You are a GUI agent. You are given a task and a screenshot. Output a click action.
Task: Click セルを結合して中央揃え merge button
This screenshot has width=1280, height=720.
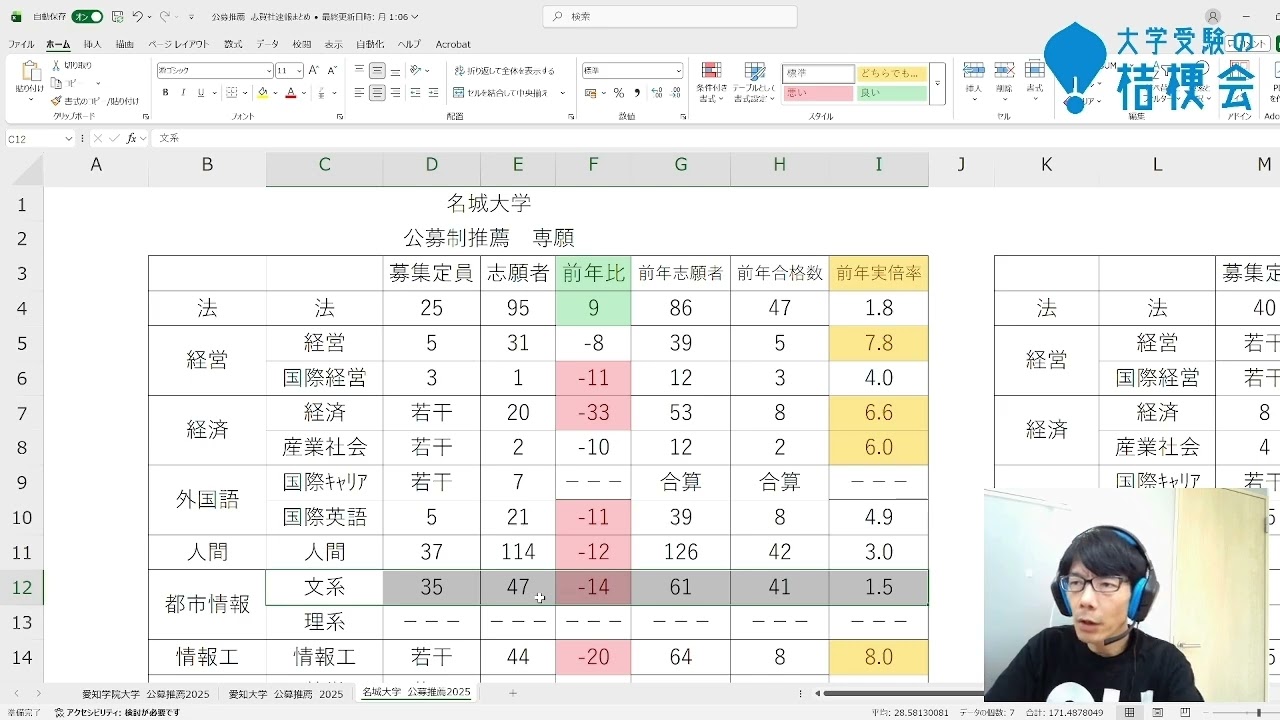500,93
